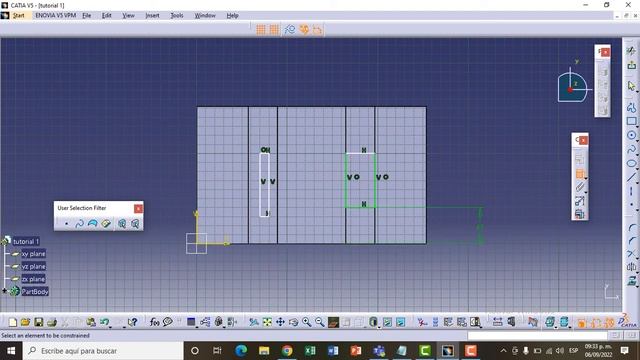
Task: Toggle Construction/Standard Element in Sketch tools
Action: tap(290, 29)
